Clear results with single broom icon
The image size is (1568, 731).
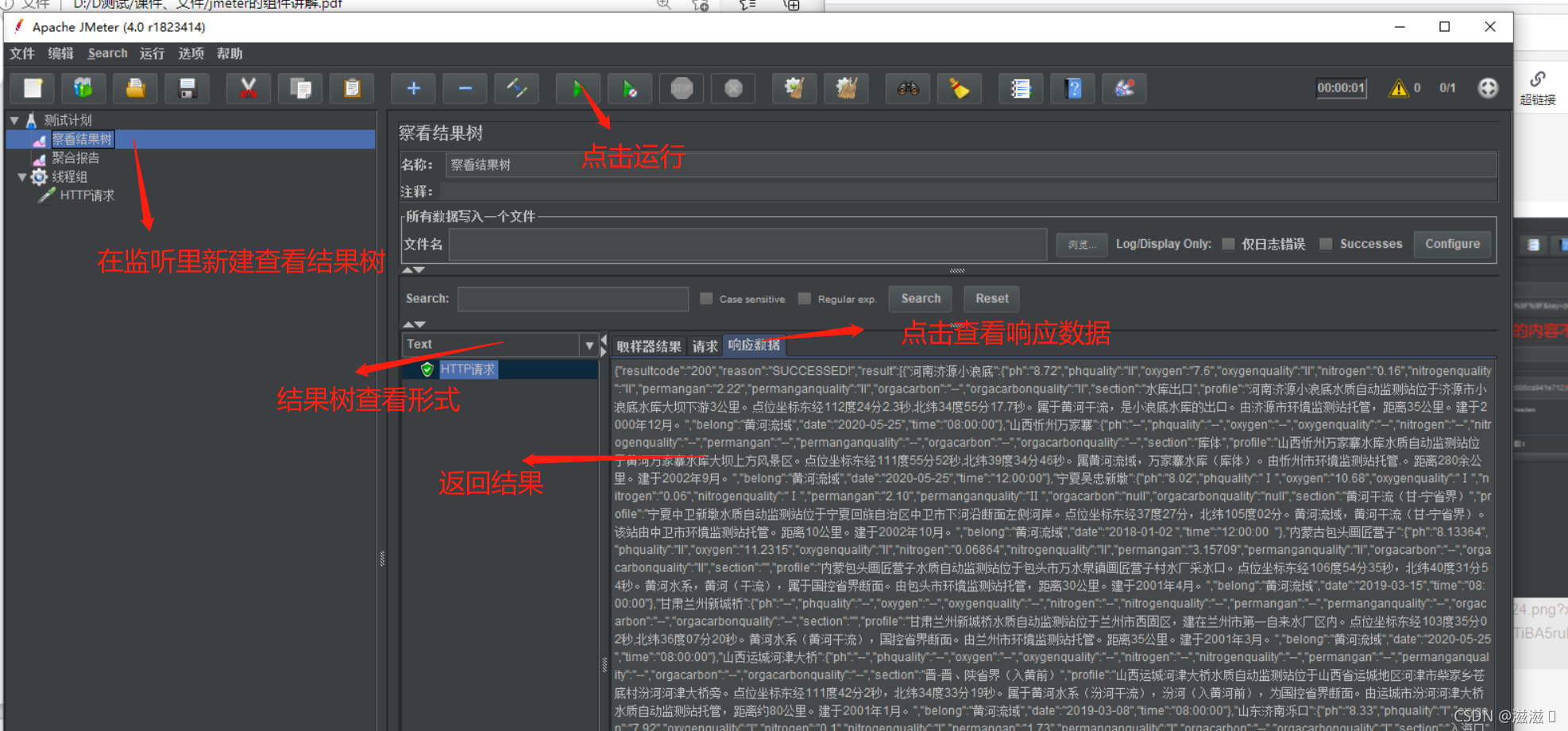(x=794, y=88)
